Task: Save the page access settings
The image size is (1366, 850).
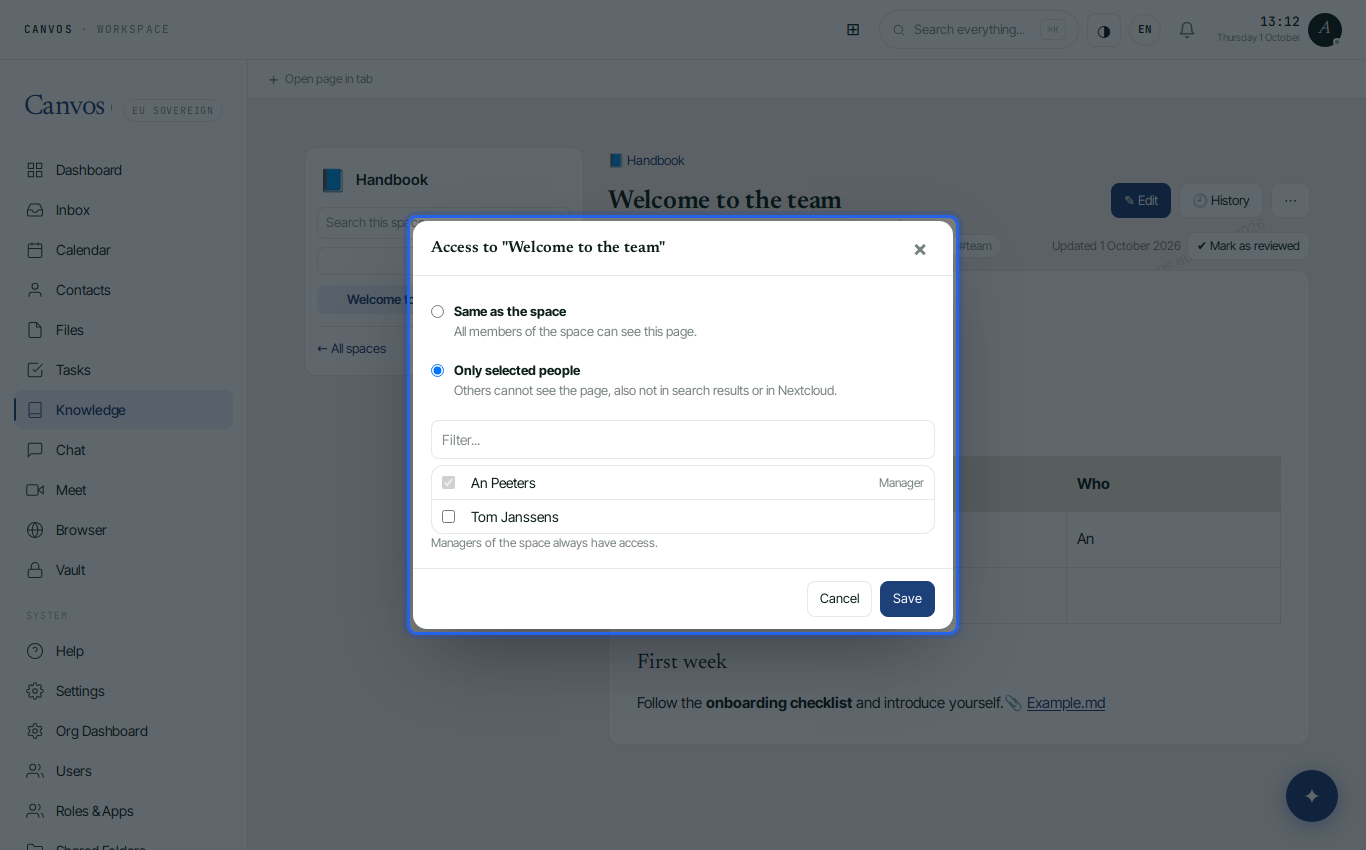Action: [907, 599]
